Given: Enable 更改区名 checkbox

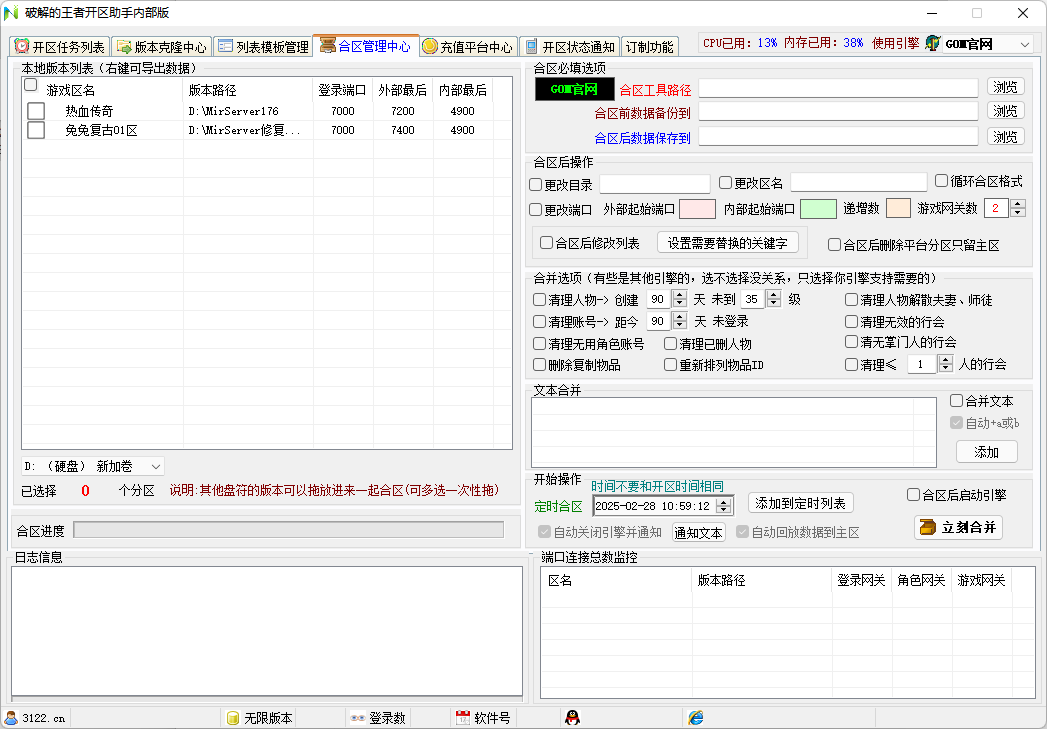Looking at the screenshot, I should [726, 183].
